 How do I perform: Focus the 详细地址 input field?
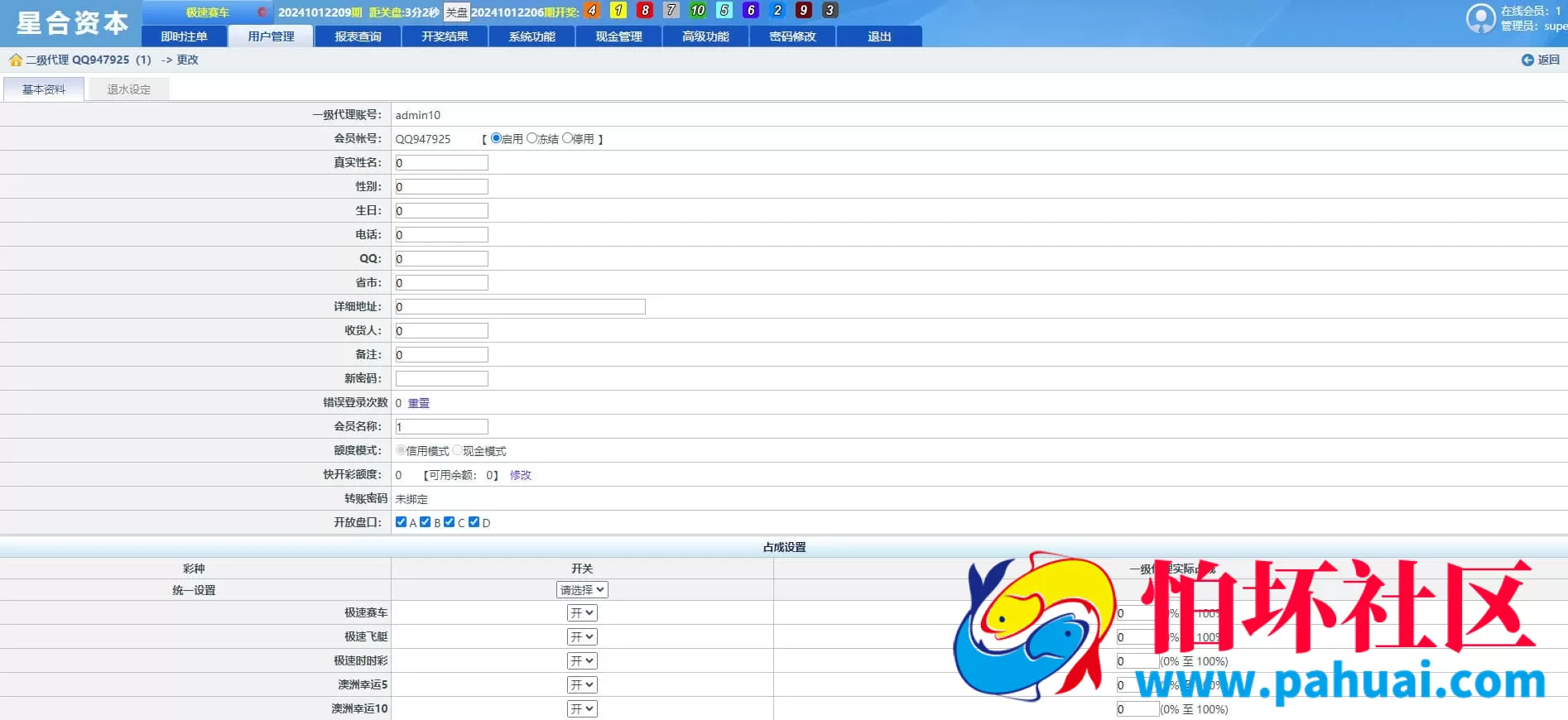point(521,307)
